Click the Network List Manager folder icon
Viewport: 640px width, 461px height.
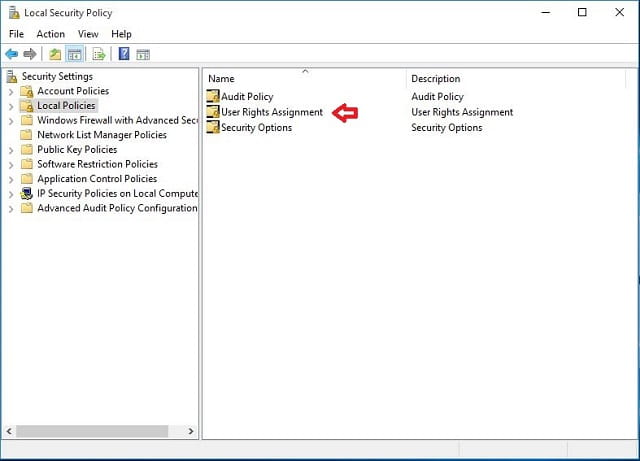(x=27, y=135)
